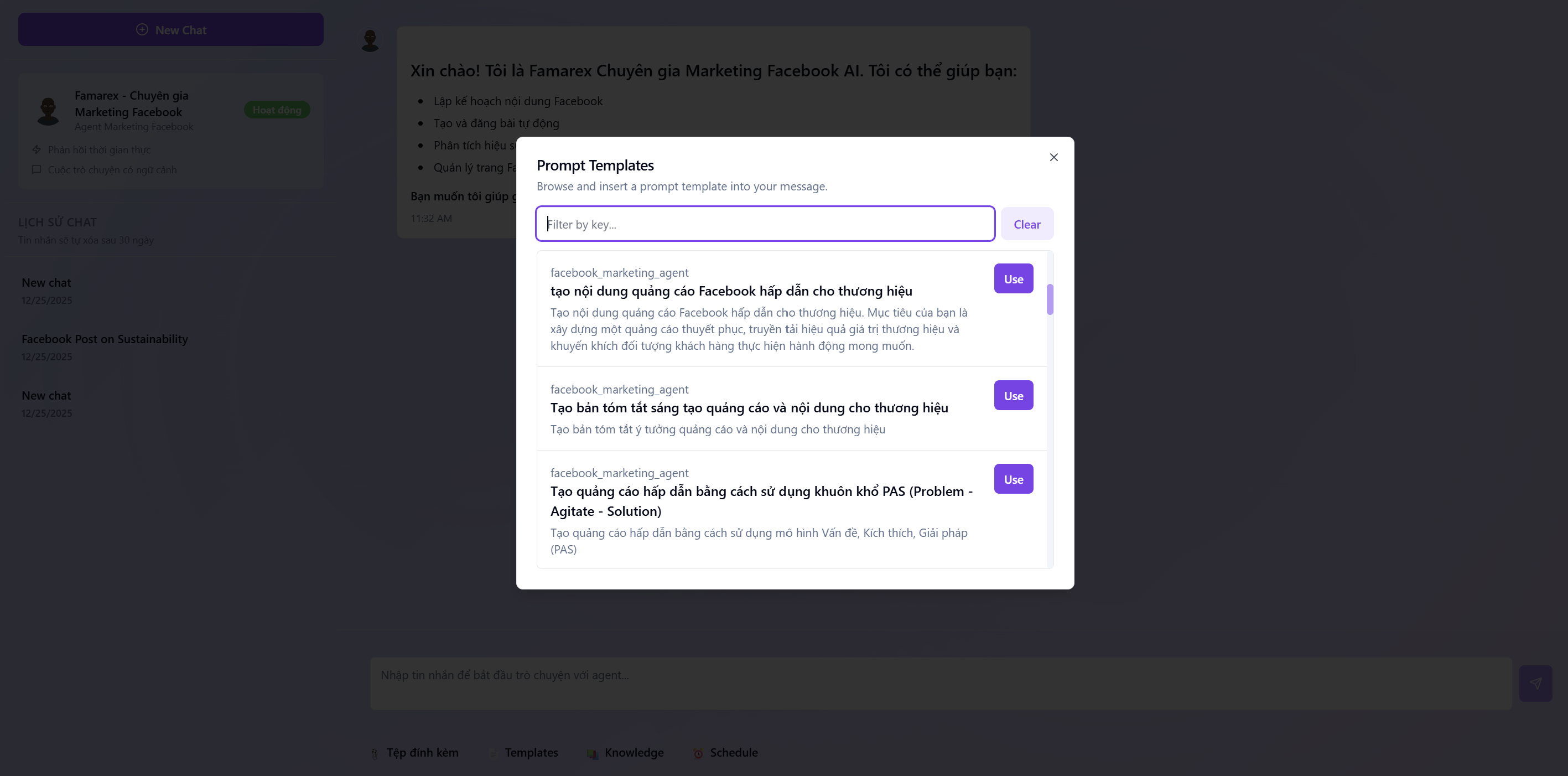This screenshot has width=1568, height=776.
Task: Send the message with the paper plane icon
Action: [x=1535, y=683]
